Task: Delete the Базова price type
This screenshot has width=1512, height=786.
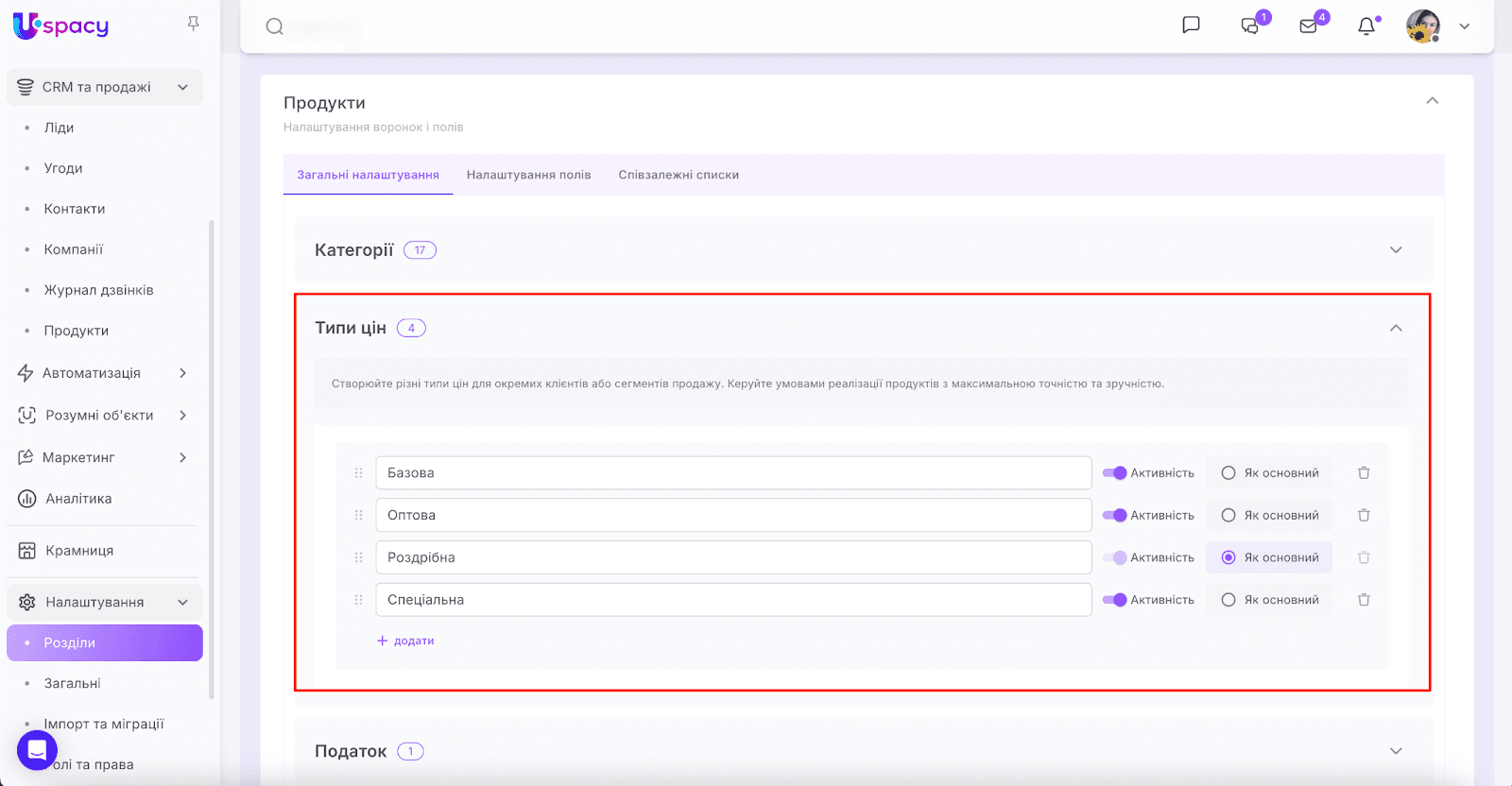Action: tap(1364, 473)
